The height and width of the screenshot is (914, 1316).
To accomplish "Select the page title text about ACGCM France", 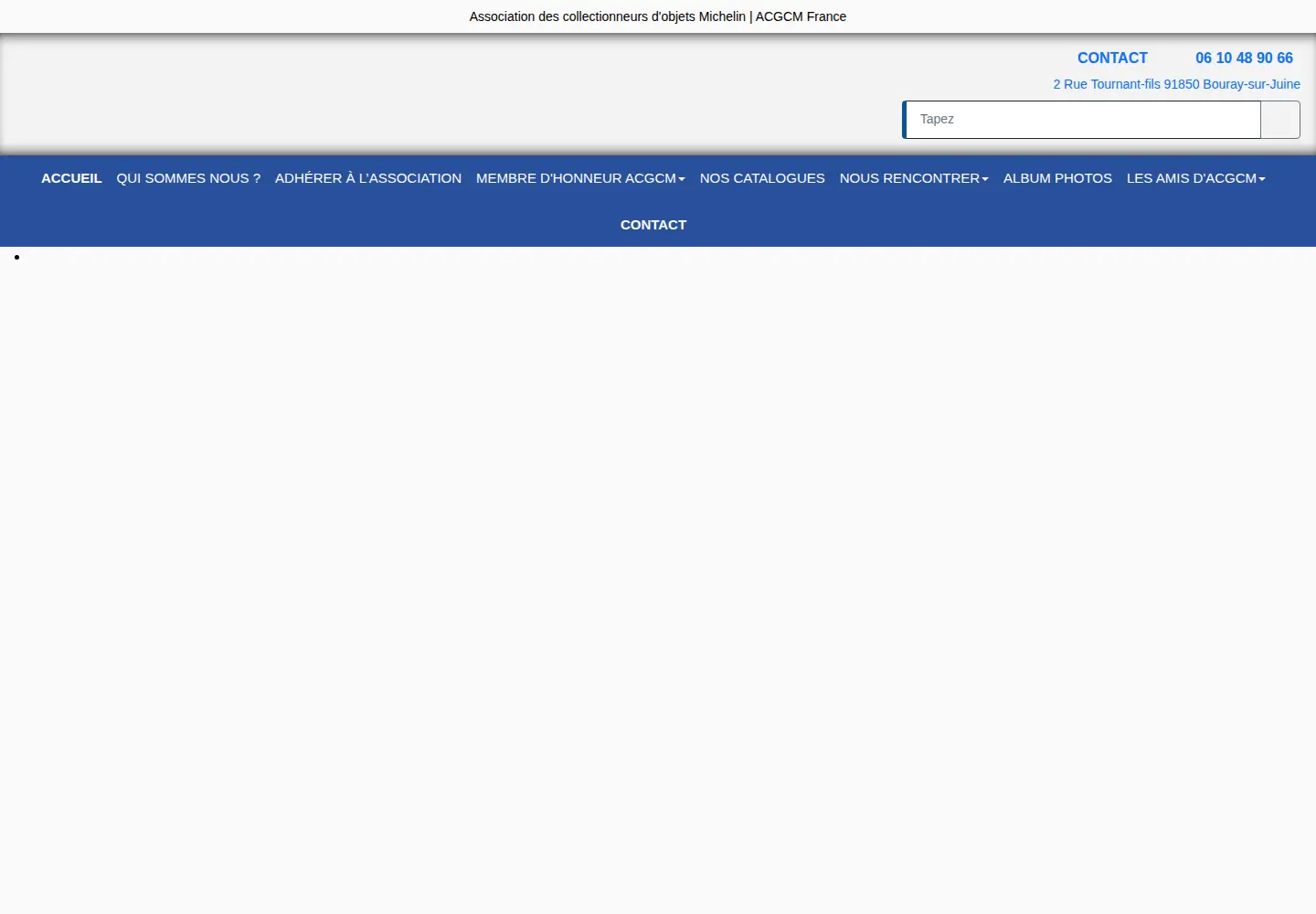I will click(658, 16).
